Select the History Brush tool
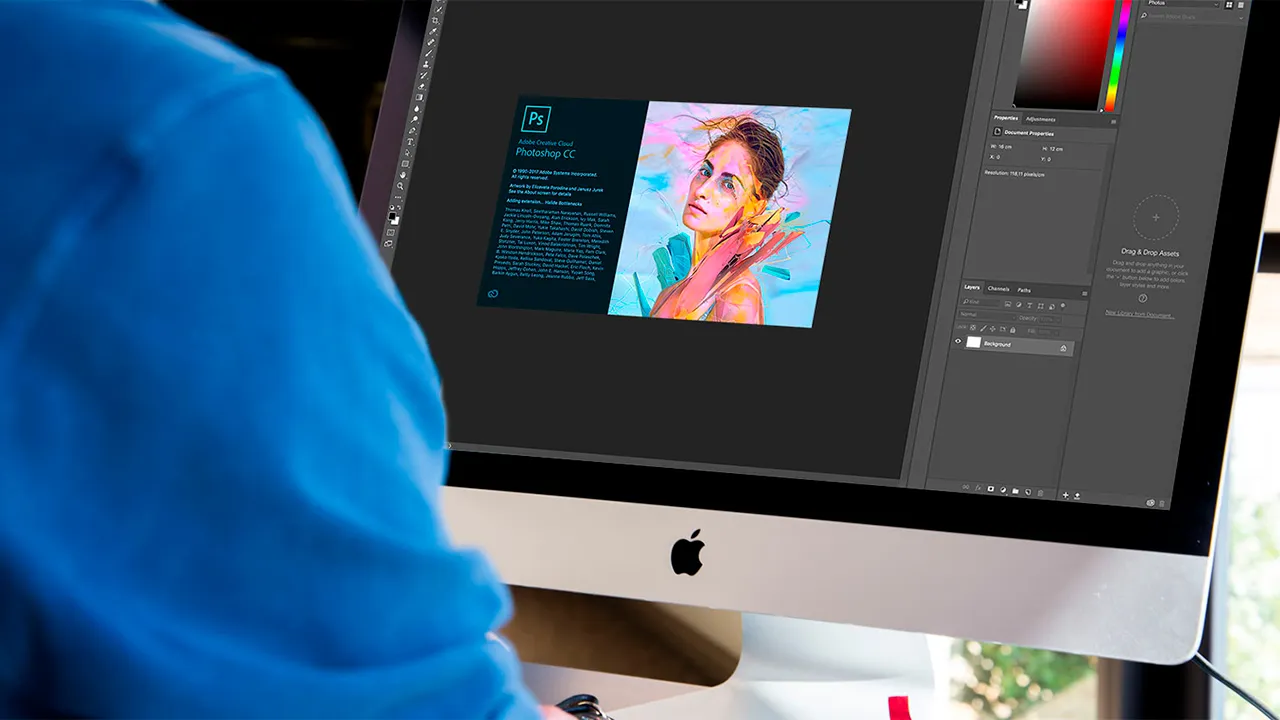The image size is (1280, 720). click(423, 76)
